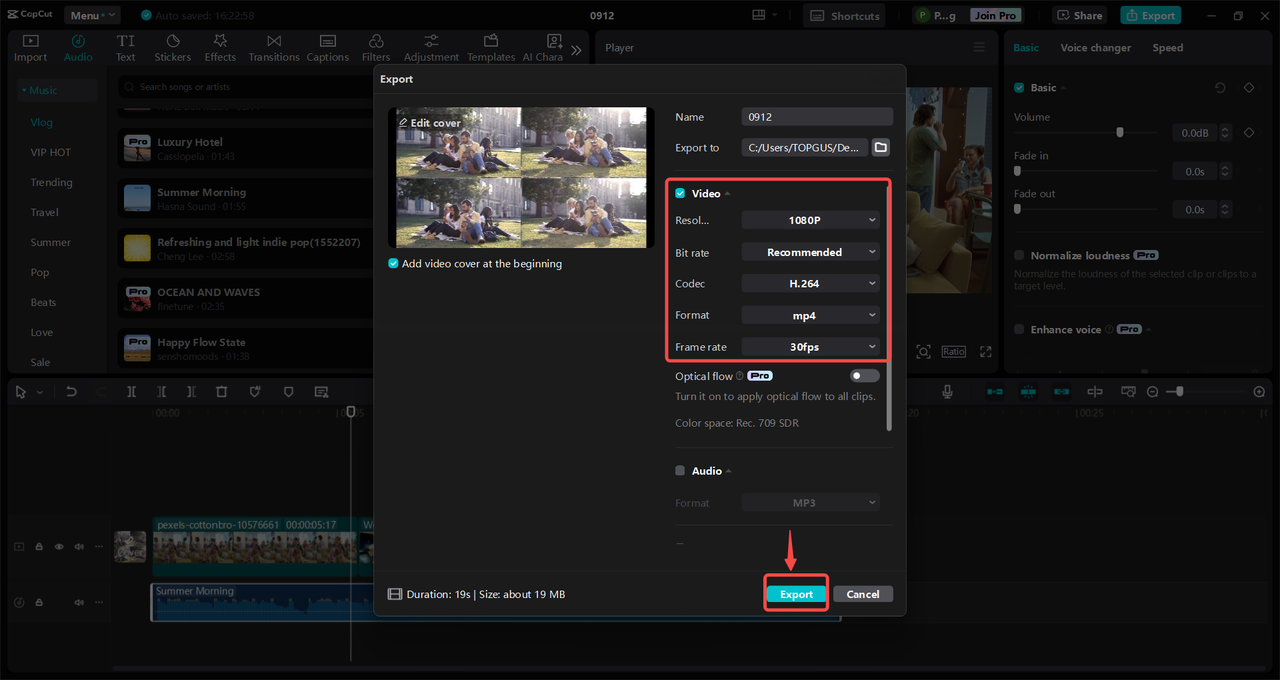Toggle the Optical flow switch
The height and width of the screenshot is (680, 1280).
click(x=865, y=376)
